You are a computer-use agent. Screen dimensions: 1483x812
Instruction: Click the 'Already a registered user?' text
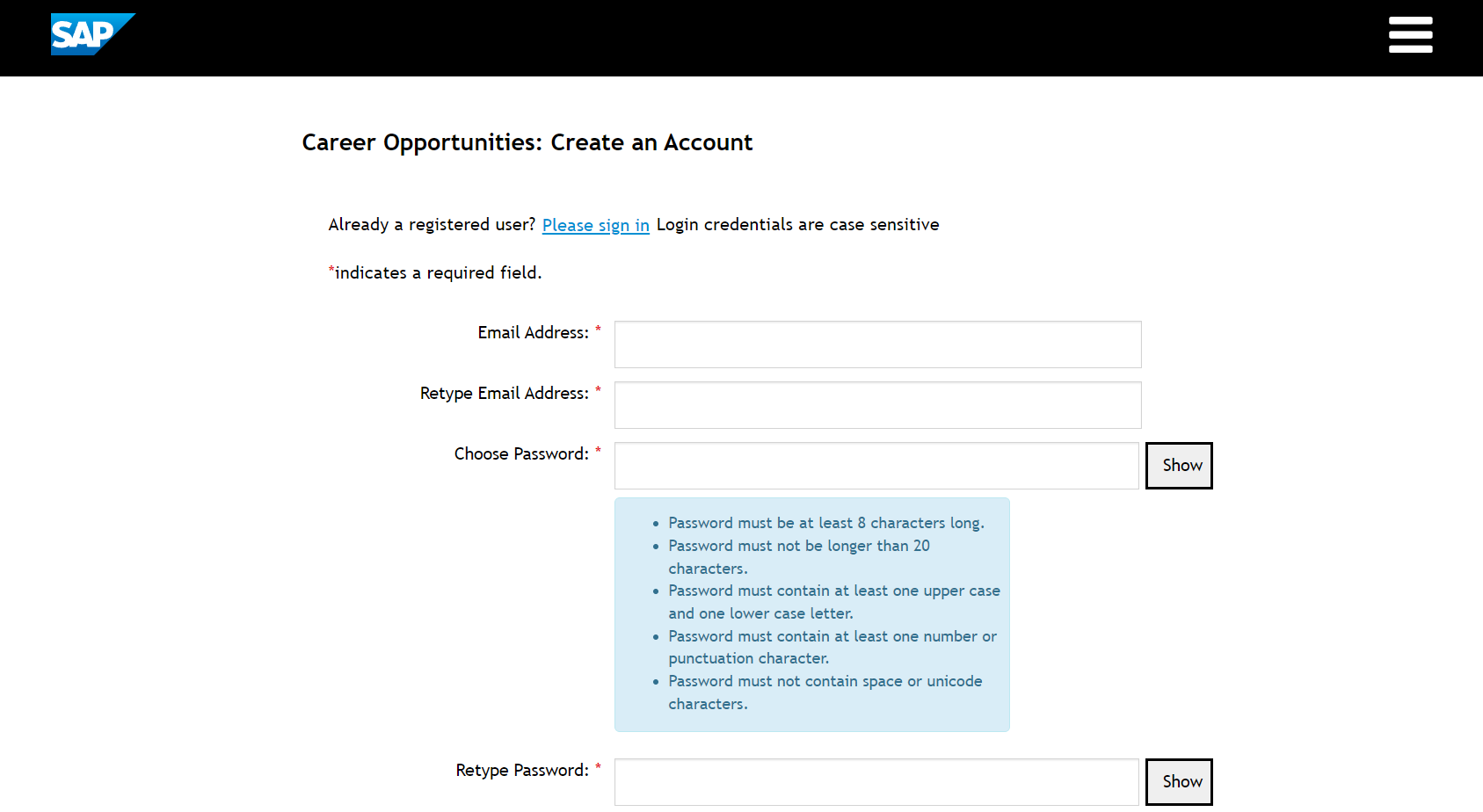tap(432, 225)
